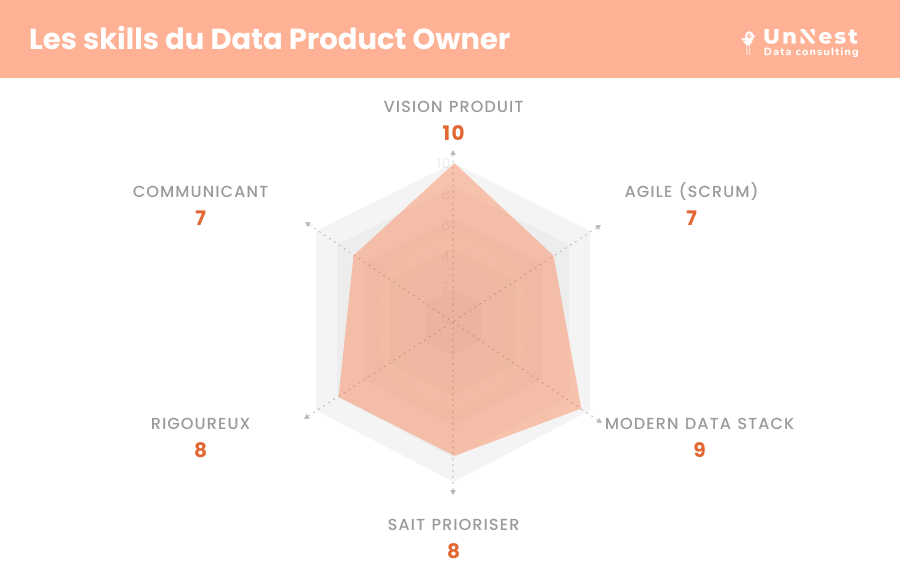Viewport: 900px width, 567px height.
Task: Click the top axis arrowhead of radar chart
Action: pos(453,153)
